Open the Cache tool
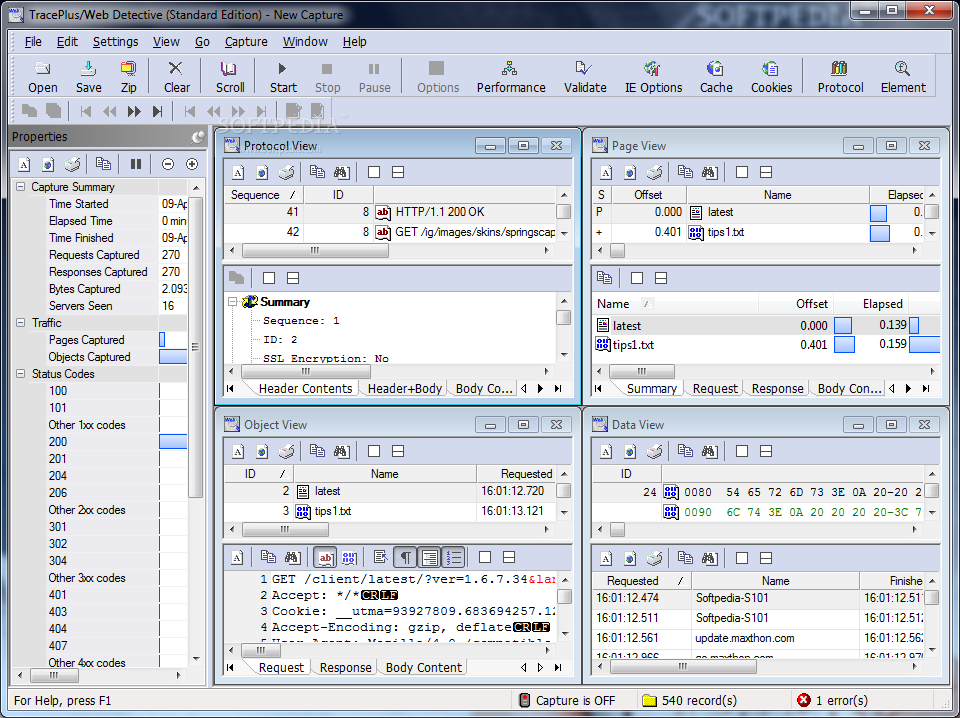The image size is (960, 718). pyautogui.click(x=716, y=77)
